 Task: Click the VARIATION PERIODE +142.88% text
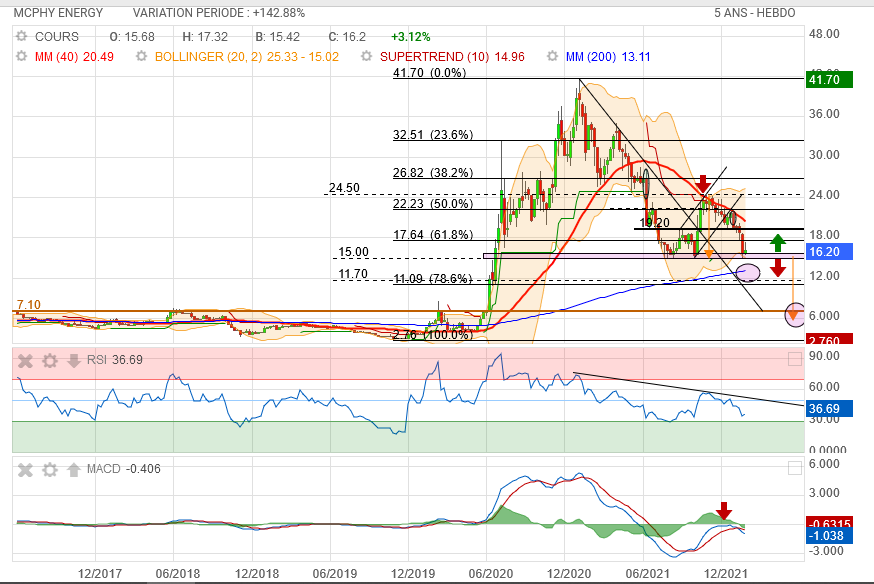[x=218, y=13]
